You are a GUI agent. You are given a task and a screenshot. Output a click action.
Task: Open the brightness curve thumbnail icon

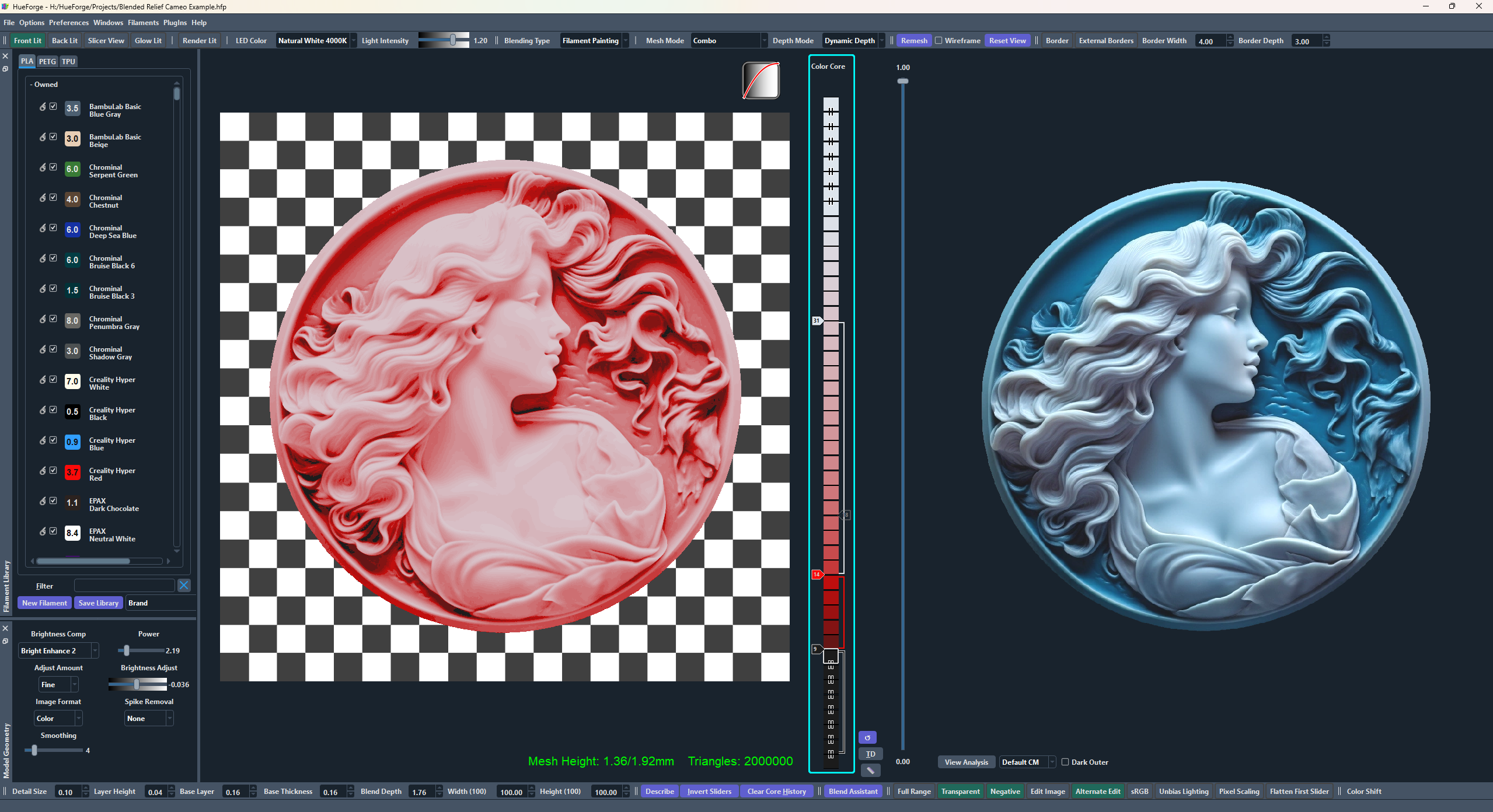761,80
